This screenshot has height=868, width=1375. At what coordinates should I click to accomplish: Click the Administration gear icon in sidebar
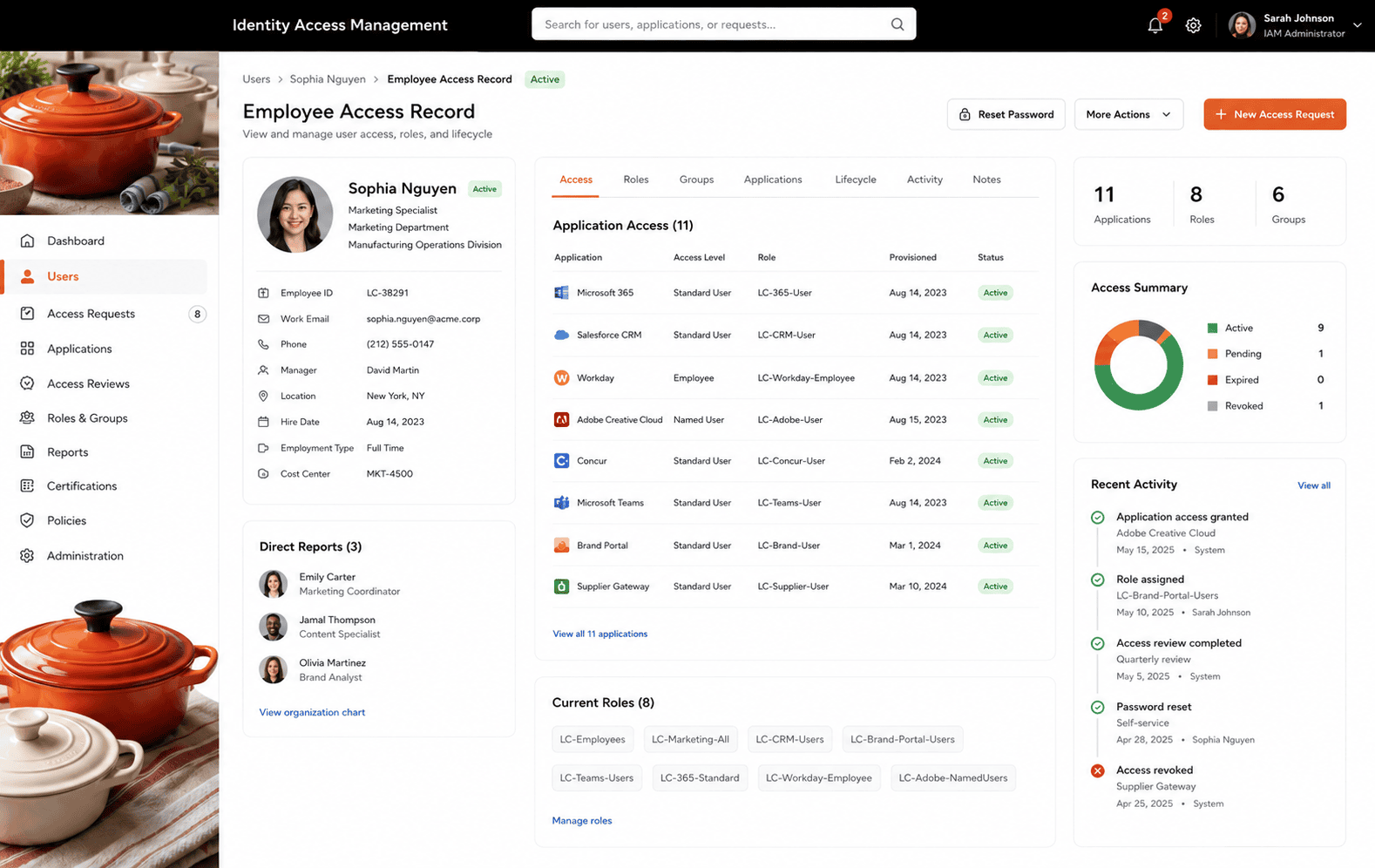(x=27, y=555)
